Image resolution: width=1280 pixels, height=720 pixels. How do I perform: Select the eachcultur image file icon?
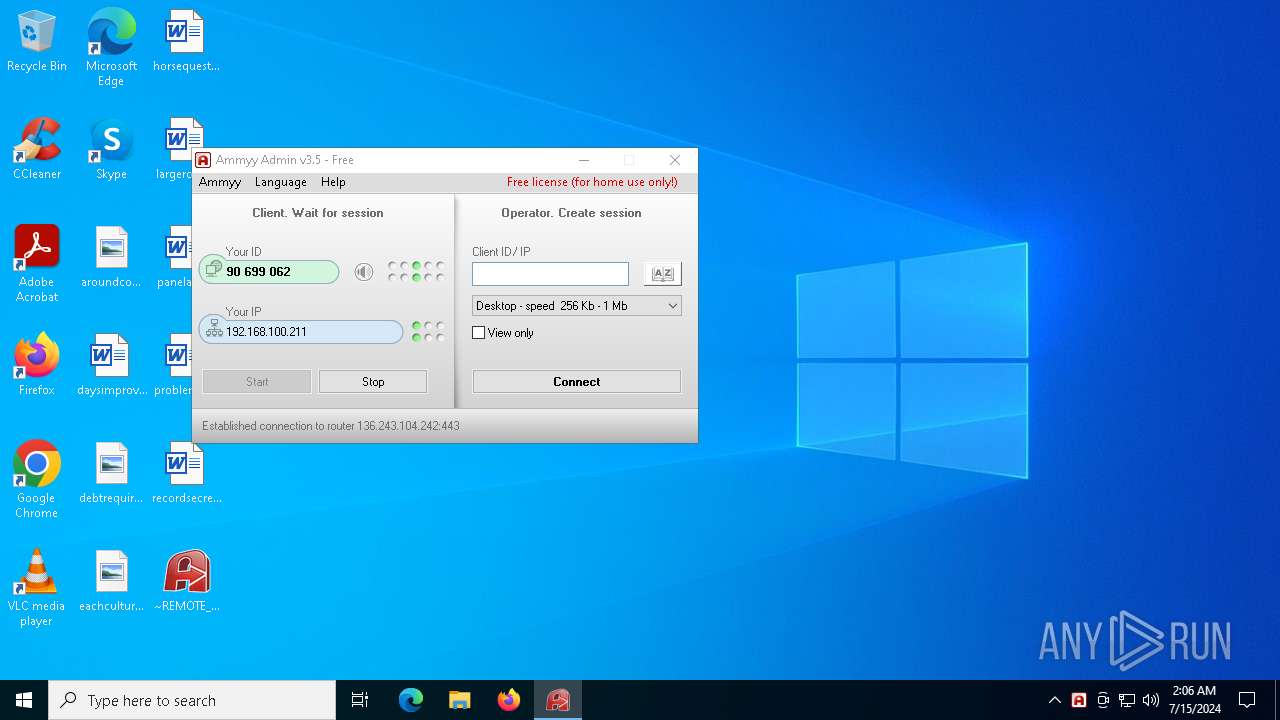coord(111,582)
